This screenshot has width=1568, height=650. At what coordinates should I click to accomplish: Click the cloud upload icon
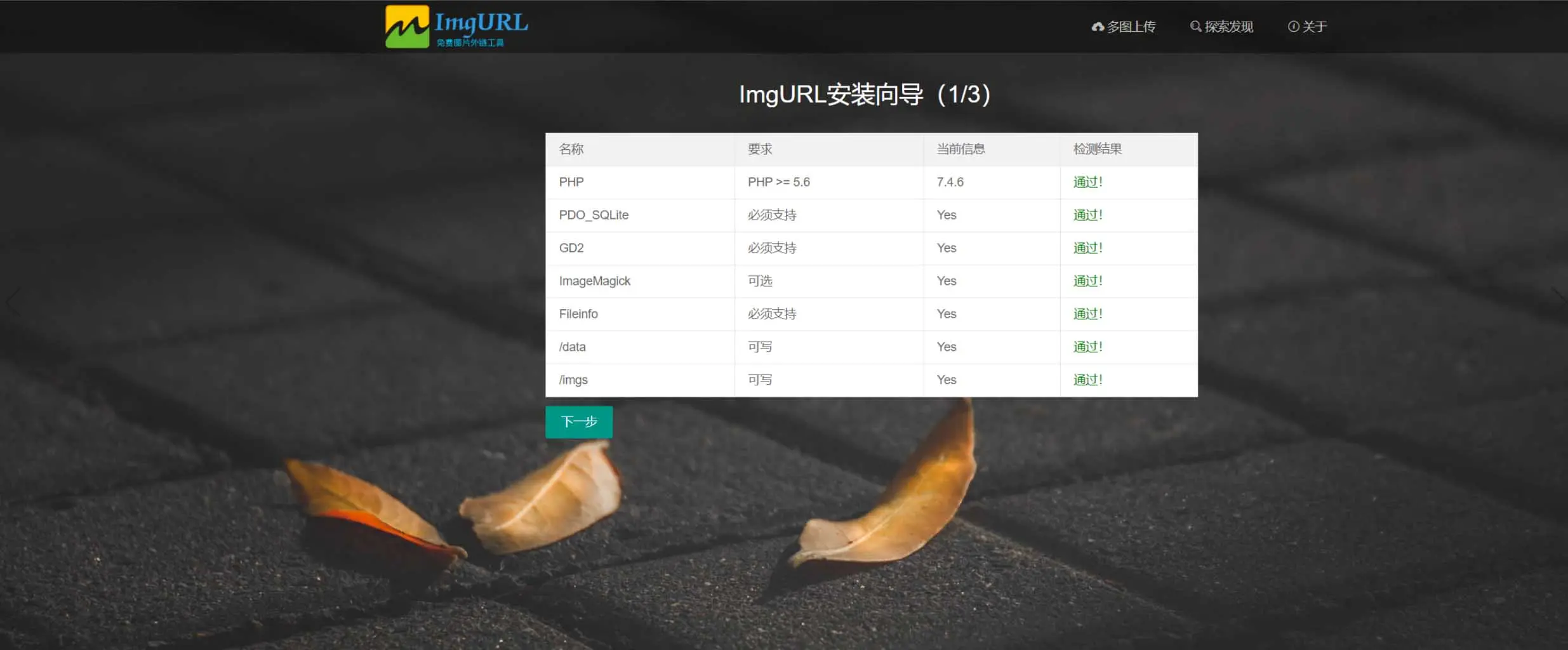[x=1097, y=27]
